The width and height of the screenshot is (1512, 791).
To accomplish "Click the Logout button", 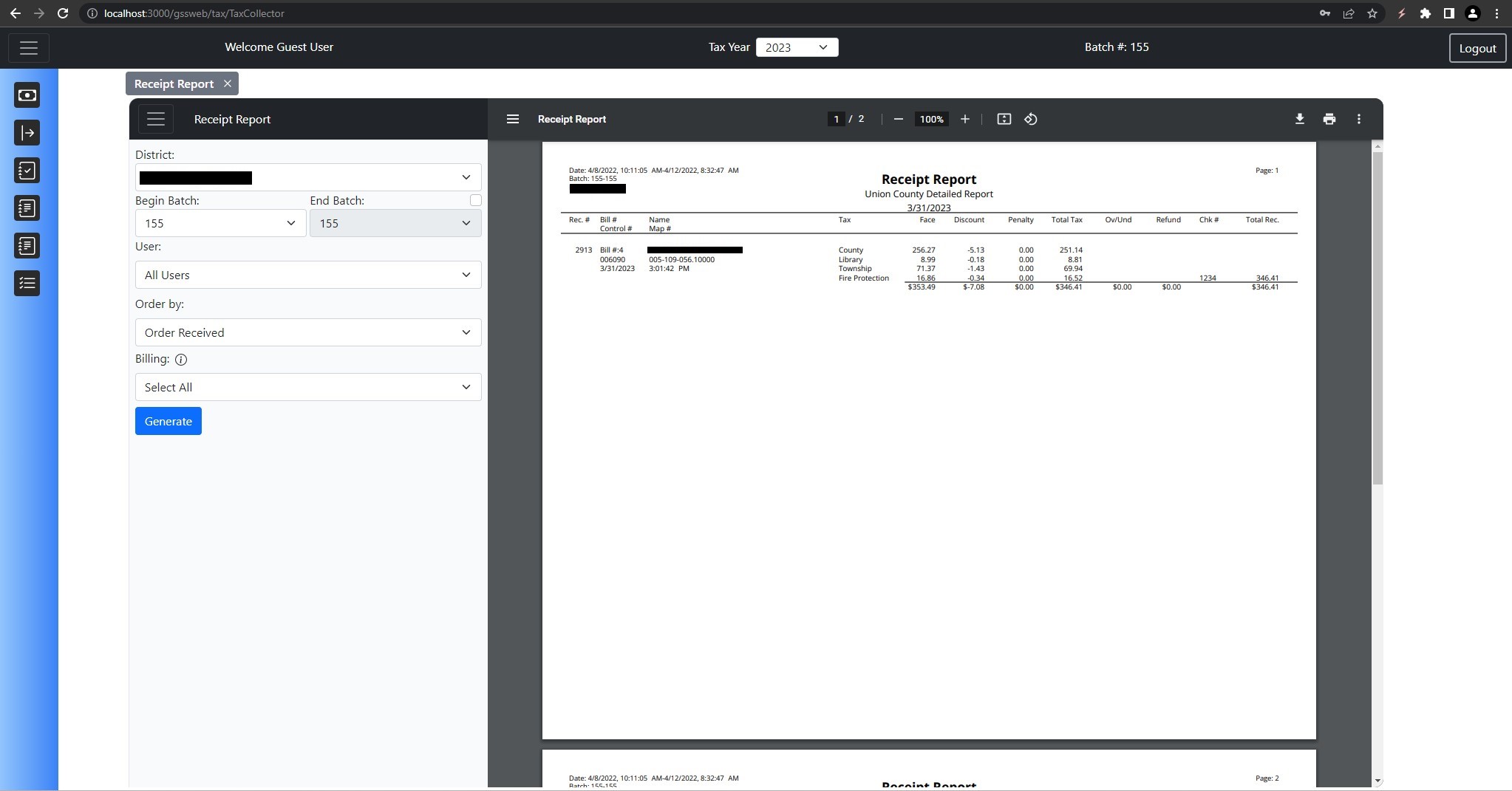I will pos(1477,48).
